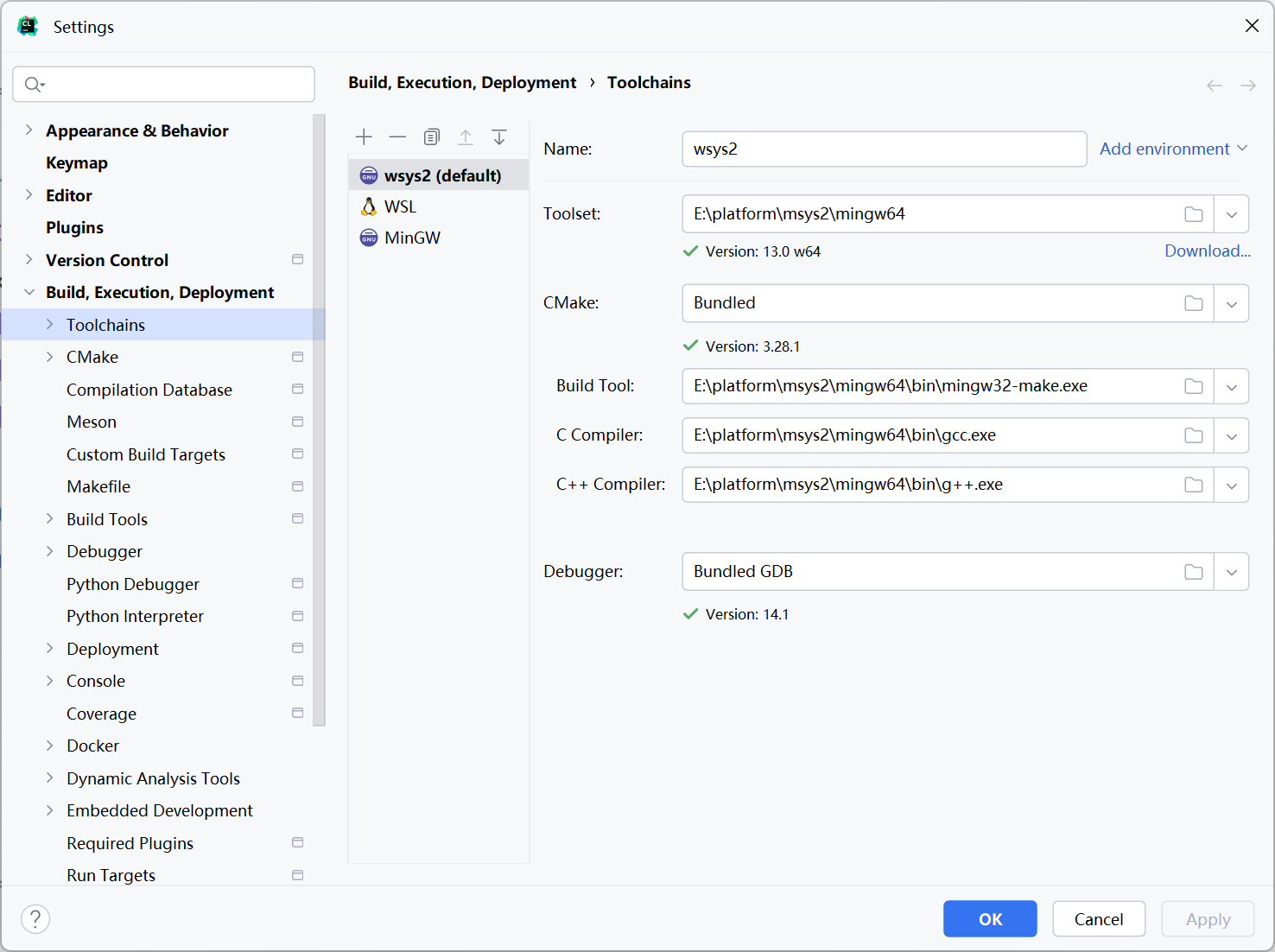Click GNU icon of wsys2 toolchain
Viewport: 1275px width, 952px height.
pos(369,175)
